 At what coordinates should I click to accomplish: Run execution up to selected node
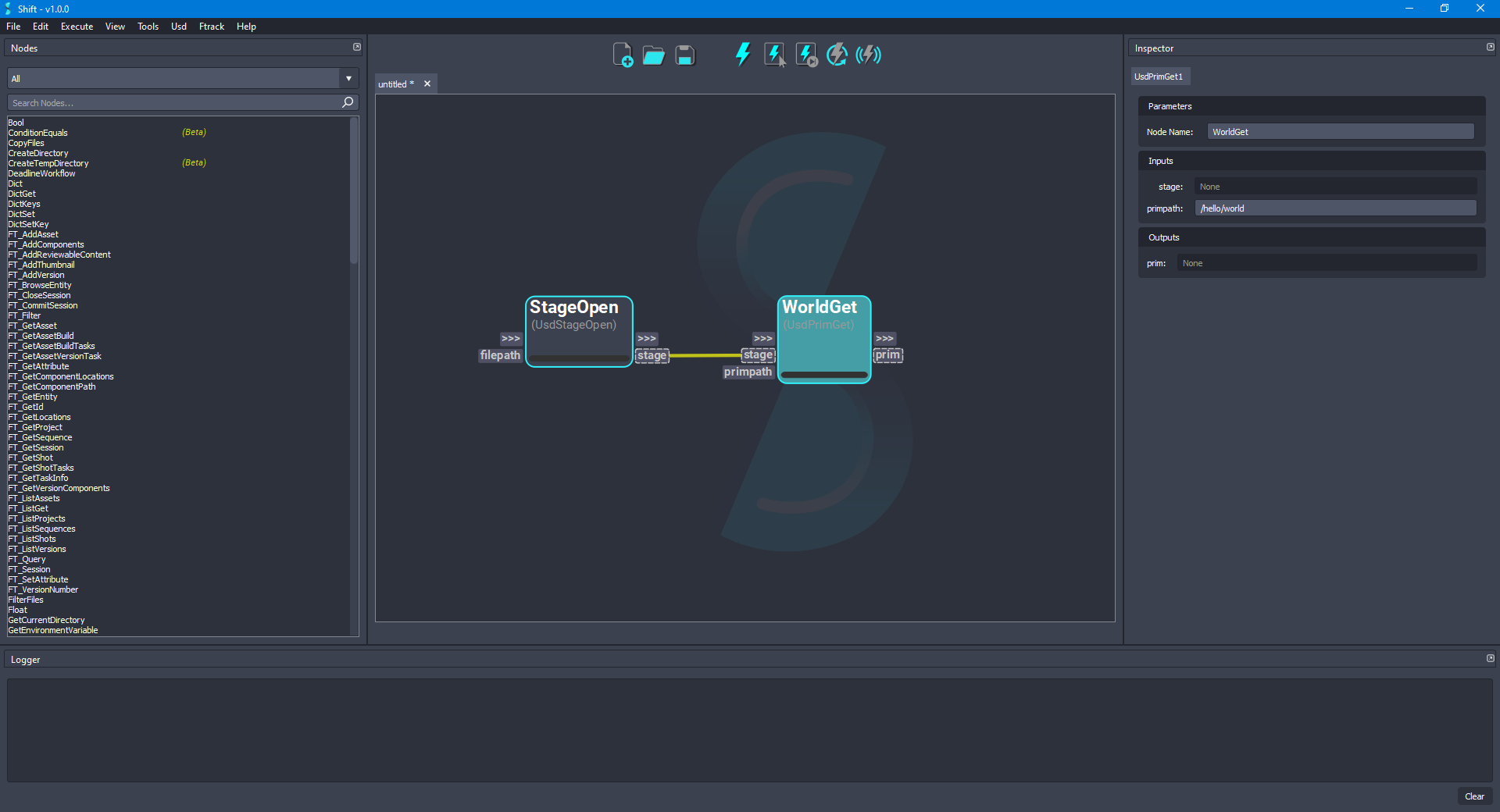[805, 55]
